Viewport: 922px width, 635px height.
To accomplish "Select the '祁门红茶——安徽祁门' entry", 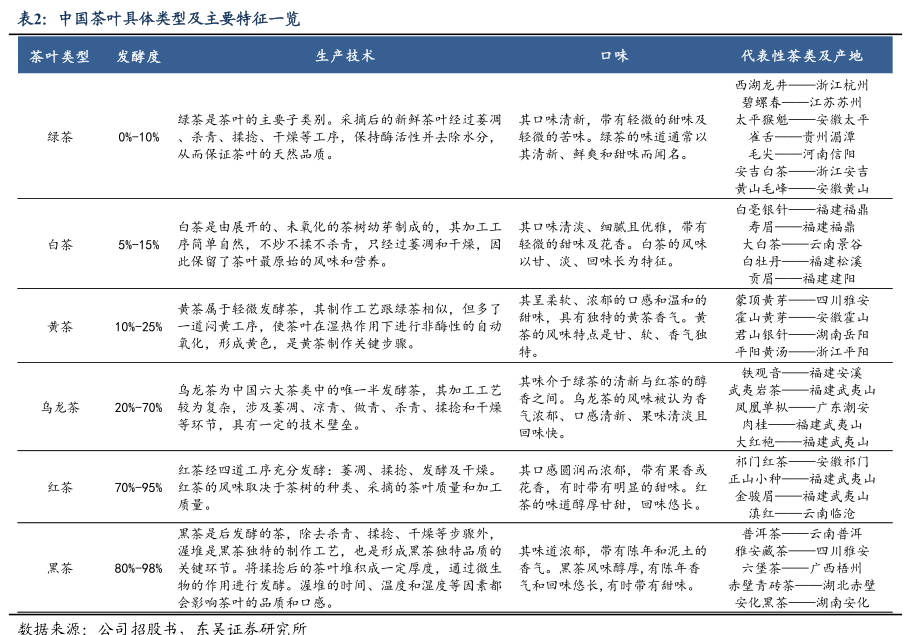I will pos(801,461).
